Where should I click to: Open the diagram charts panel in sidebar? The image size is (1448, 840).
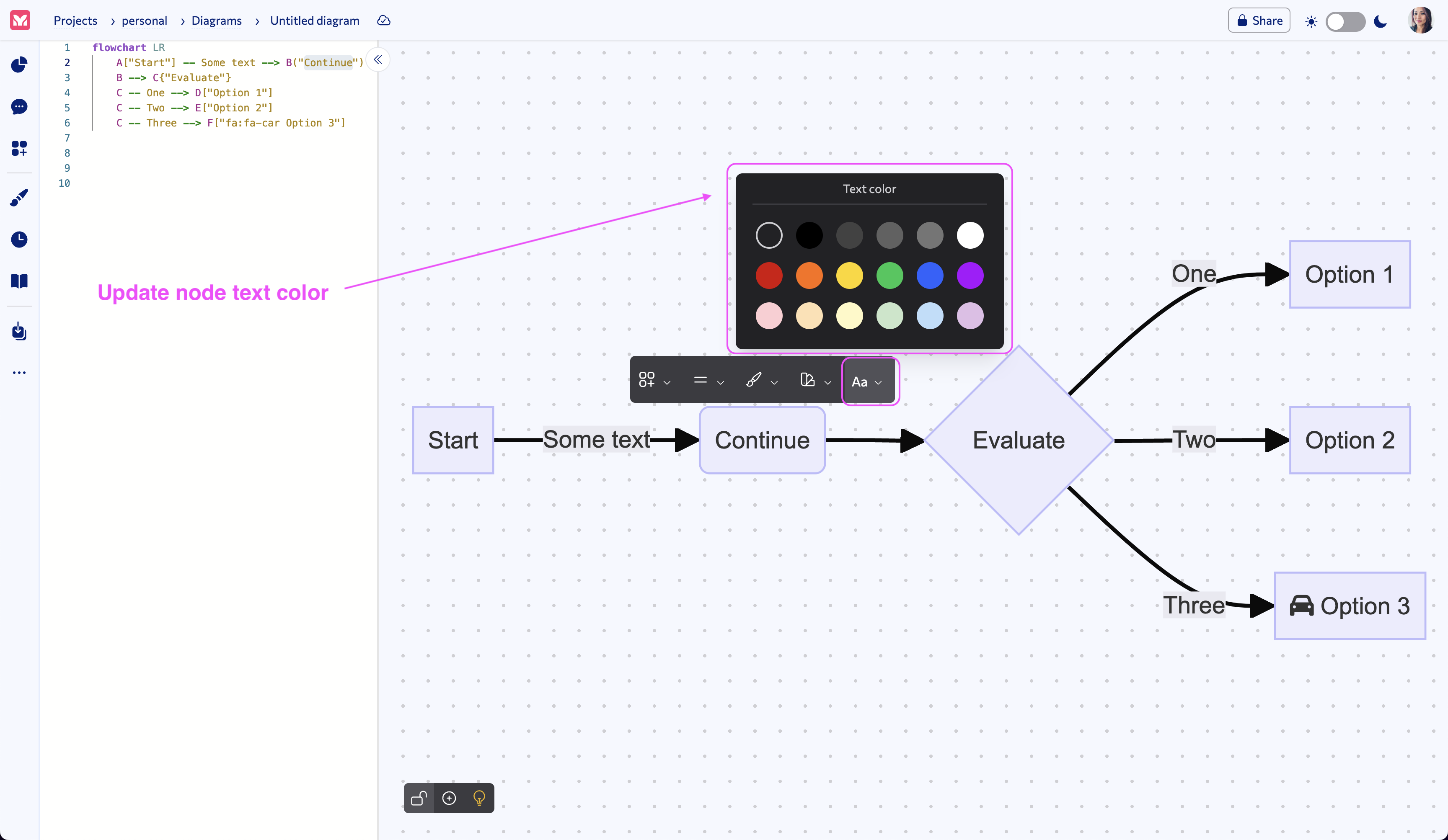point(19,65)
